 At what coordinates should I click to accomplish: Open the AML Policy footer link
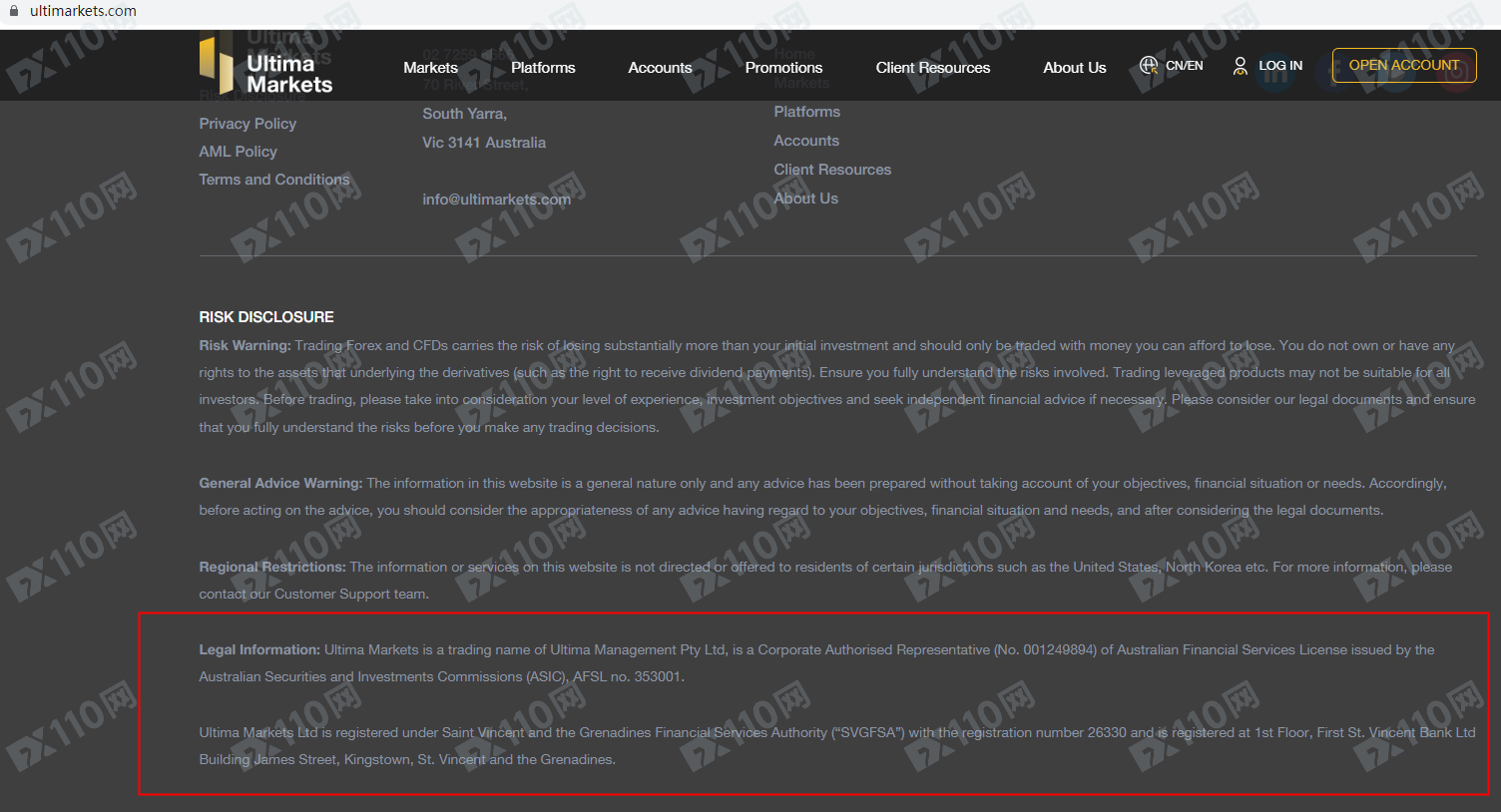point(238,152)
